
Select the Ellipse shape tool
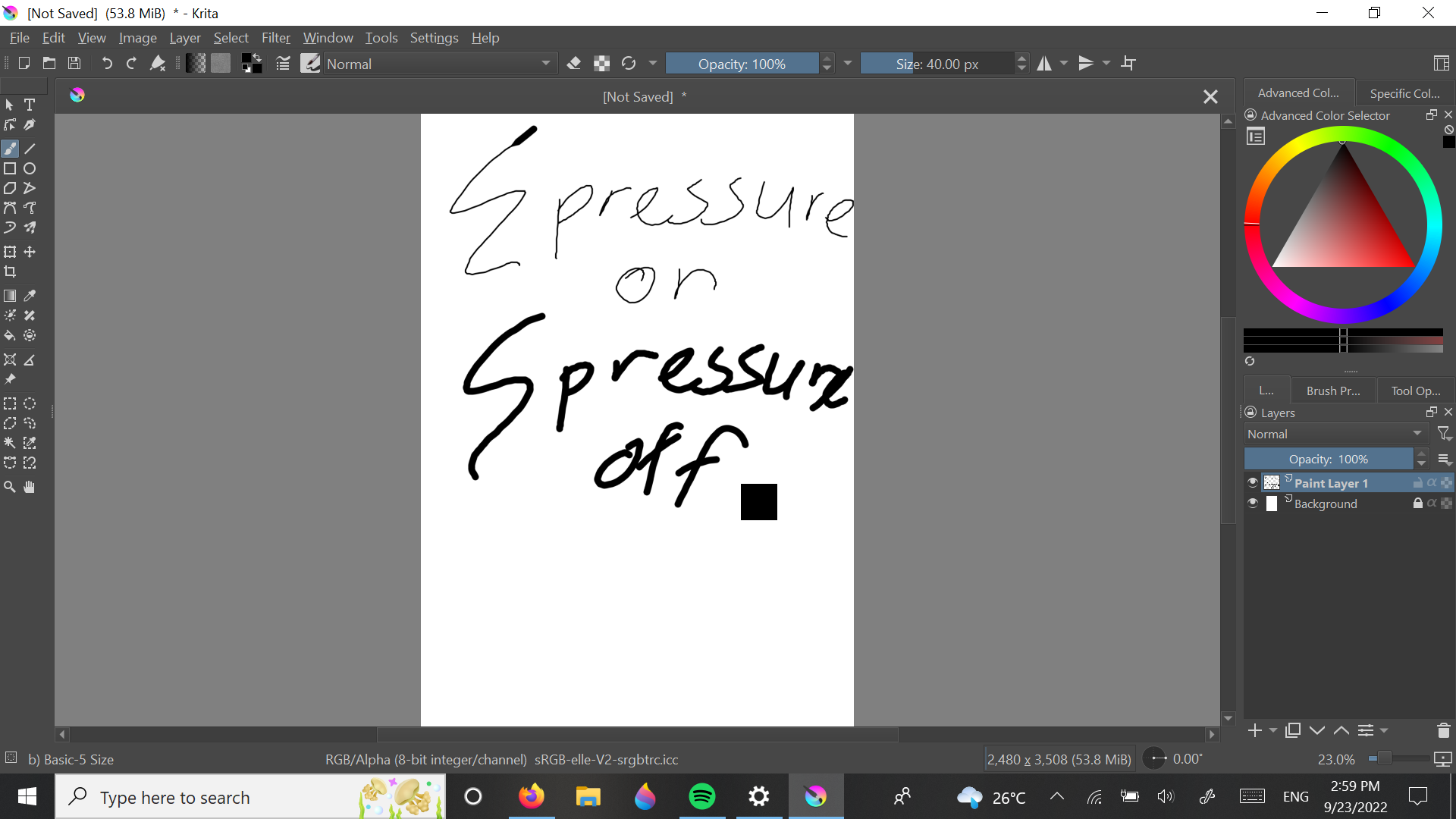click(x=30, y=168)
